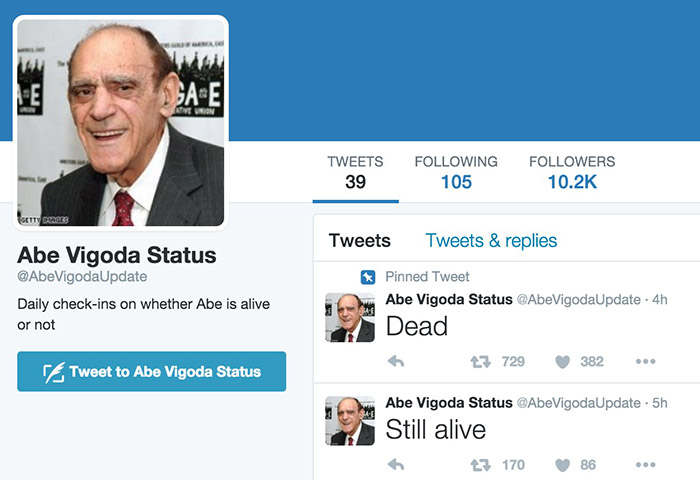Like the "Still alive" tweet

(563, 465)
